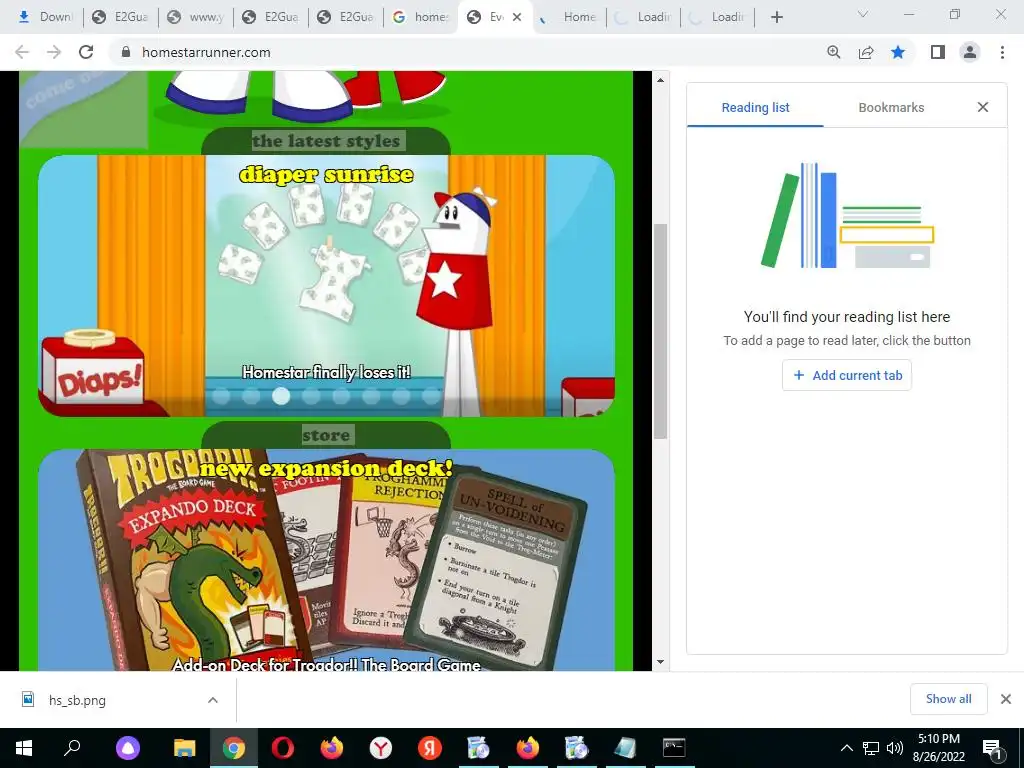Click Show all downloads

[948, 699]
